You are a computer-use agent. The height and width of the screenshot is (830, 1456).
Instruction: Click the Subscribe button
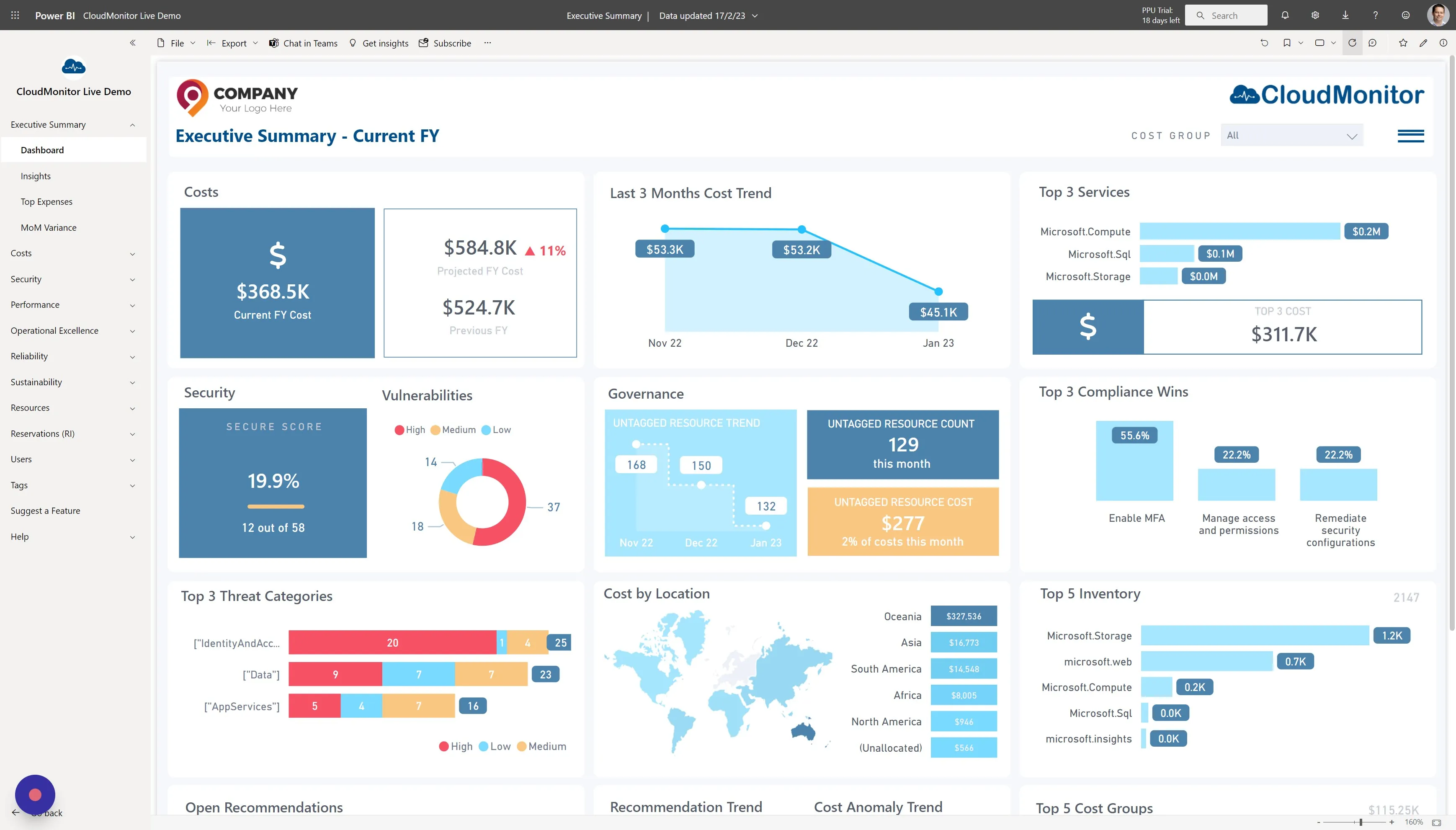pos(445,43)
